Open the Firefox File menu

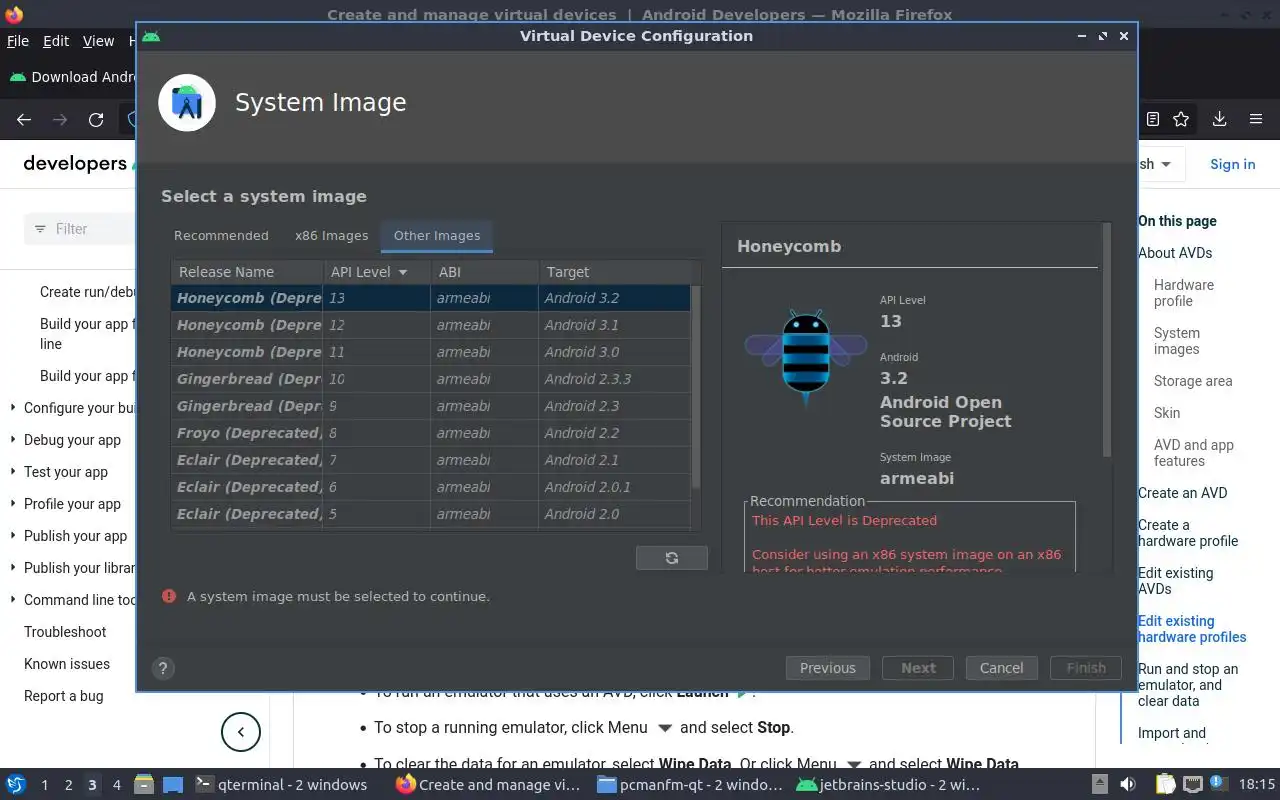click(x=18, y=41)
